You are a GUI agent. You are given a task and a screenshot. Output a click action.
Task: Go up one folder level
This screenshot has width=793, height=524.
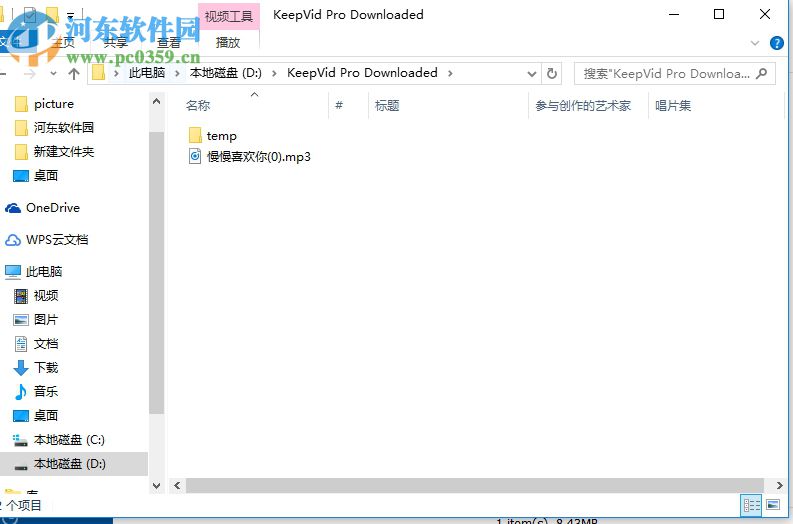[x=74, y=74]
